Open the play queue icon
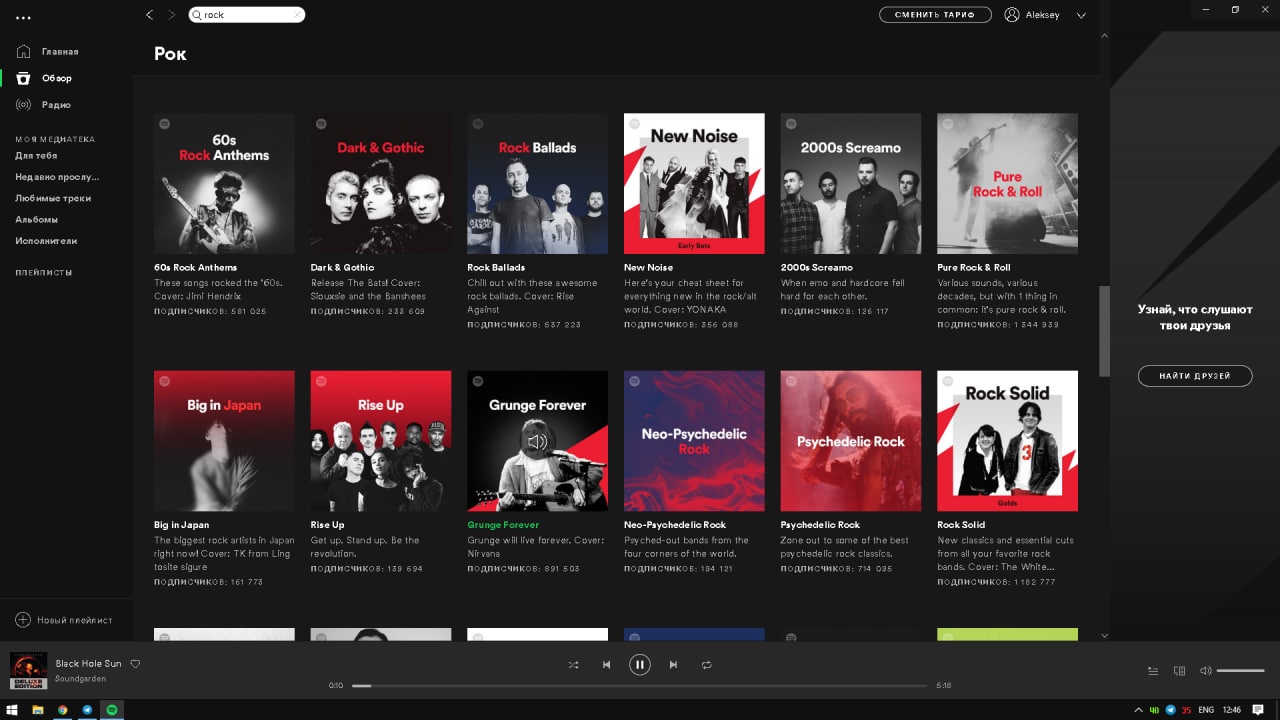The image size is (1280, 720). coord(1153,671)
